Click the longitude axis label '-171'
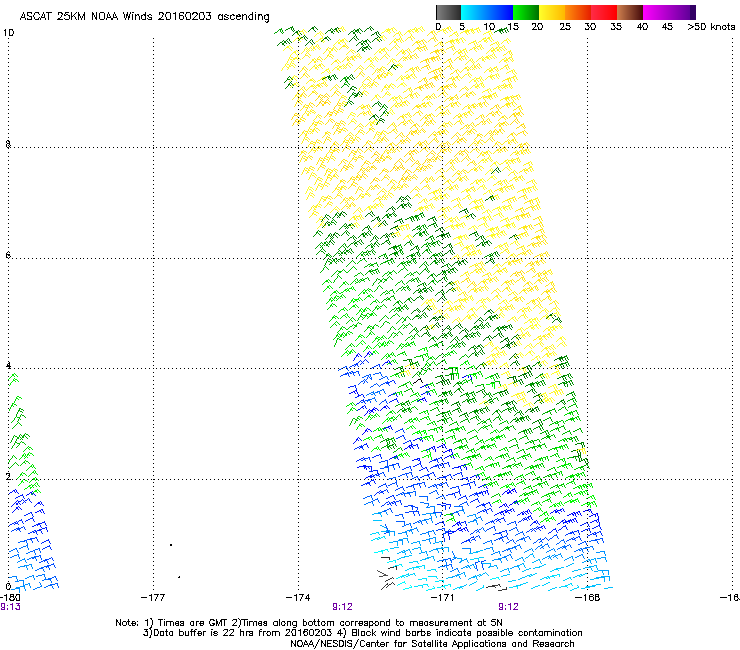Viewport: 740px width, 650px height. click(x=442, y=598)
